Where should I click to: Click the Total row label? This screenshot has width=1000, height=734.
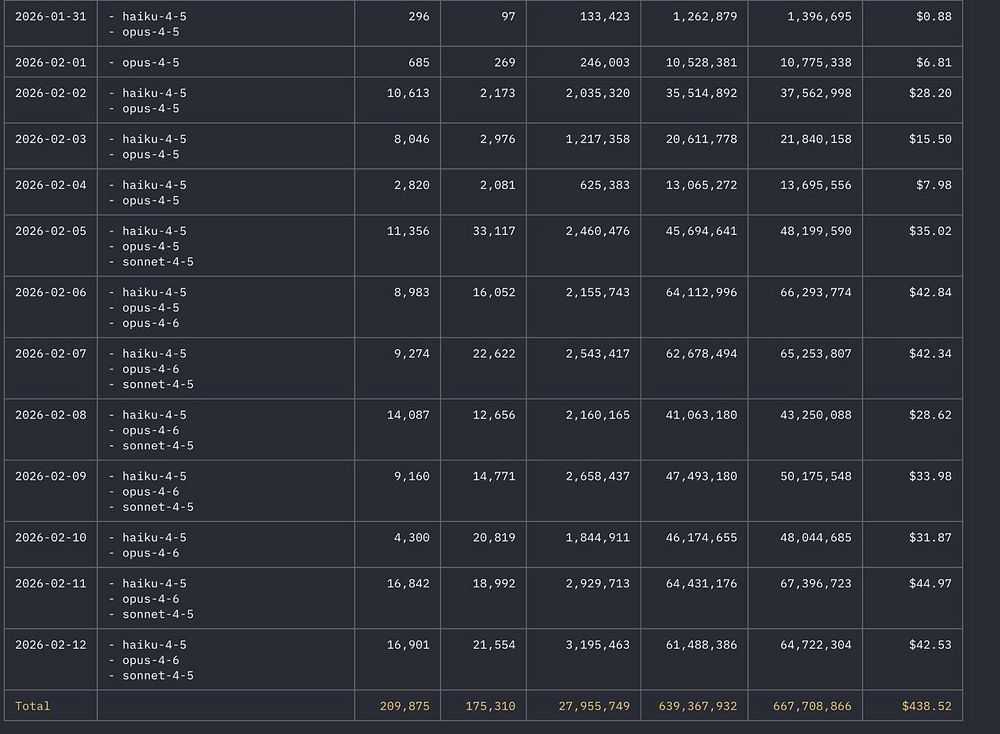[32, 706]
